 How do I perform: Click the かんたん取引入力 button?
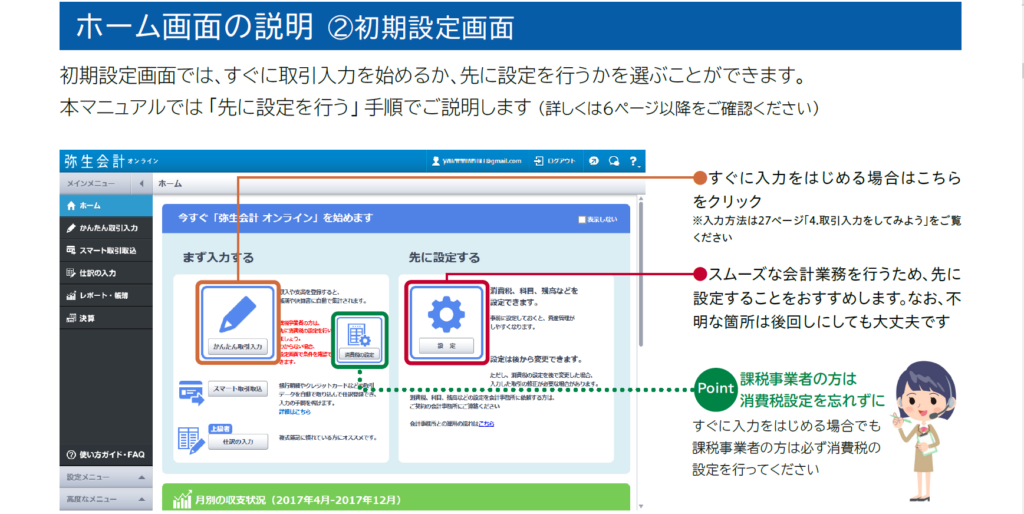pos(238,346)
